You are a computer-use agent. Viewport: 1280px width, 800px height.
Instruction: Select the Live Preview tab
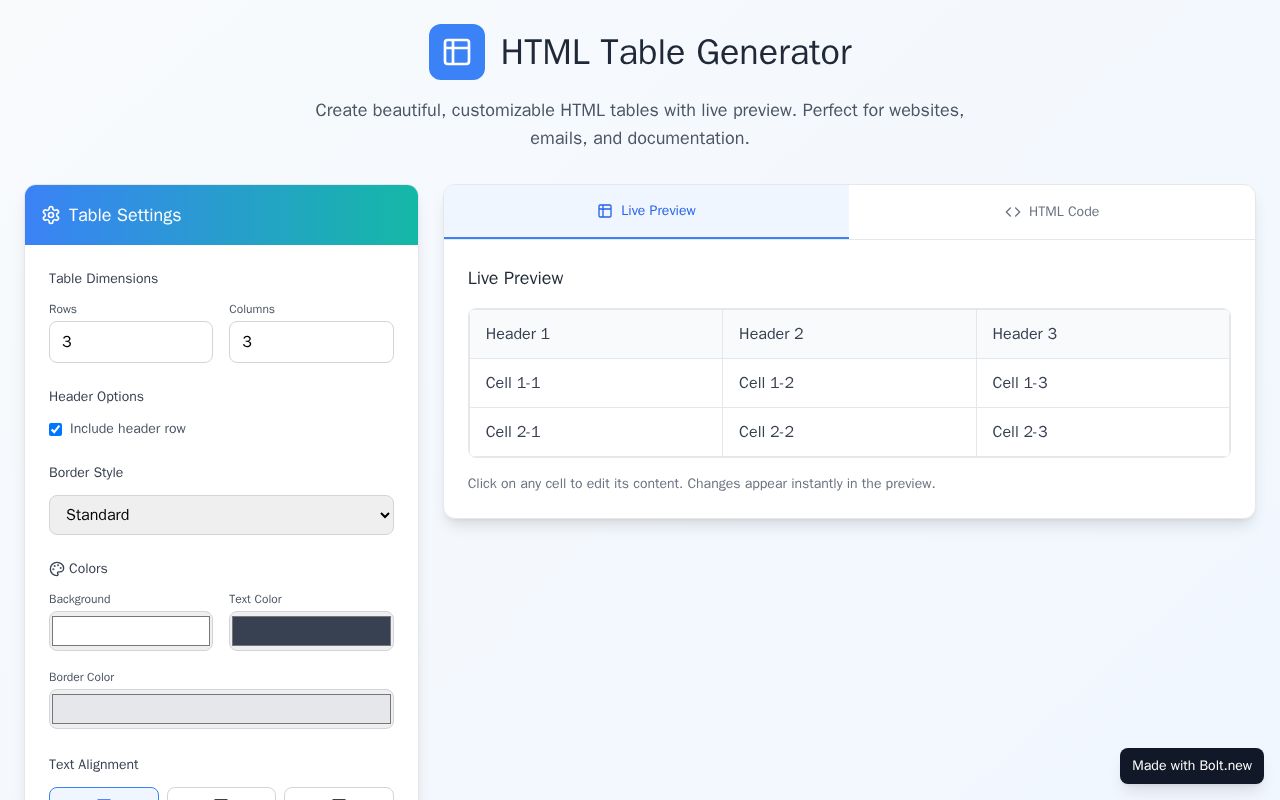click(646, 211)
